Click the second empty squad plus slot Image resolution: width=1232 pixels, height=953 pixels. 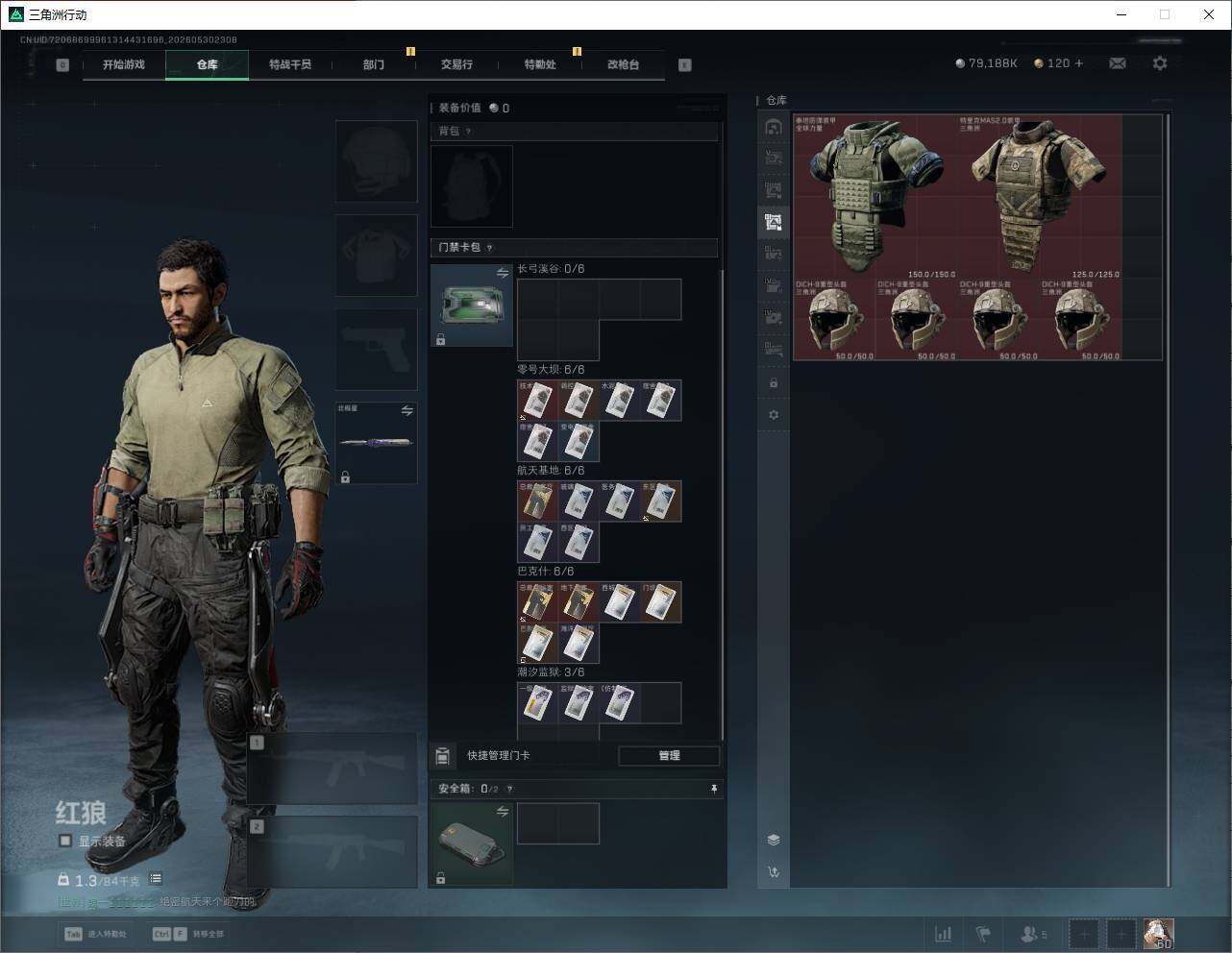click(x=1121, y=934)
